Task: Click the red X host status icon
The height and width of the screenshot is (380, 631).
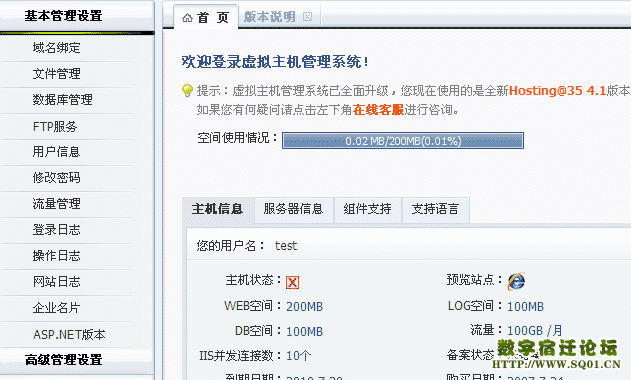Action: (x=293, y=282)
